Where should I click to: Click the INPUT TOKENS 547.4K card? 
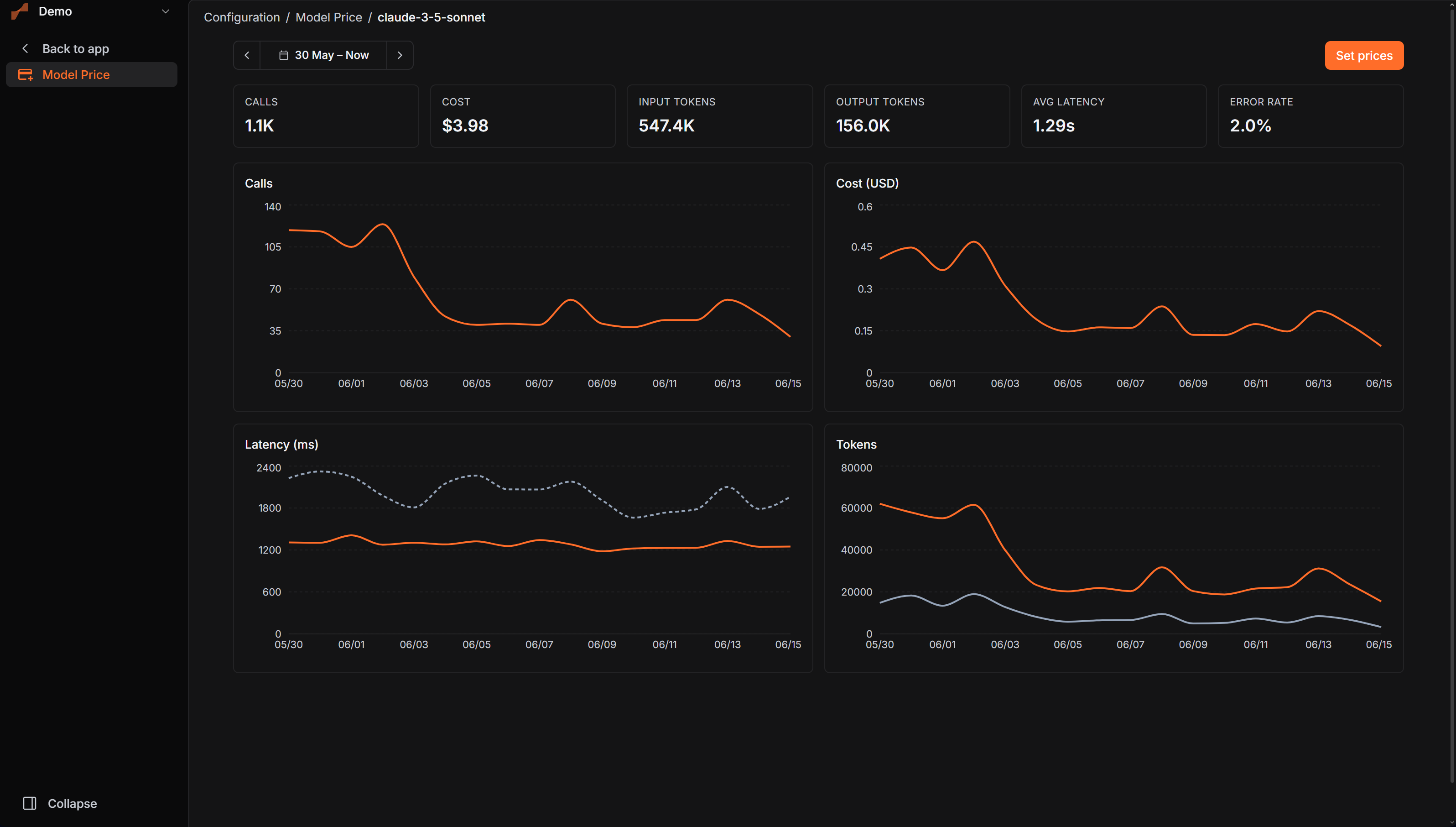pyautogui.click(x=720, y=116)
